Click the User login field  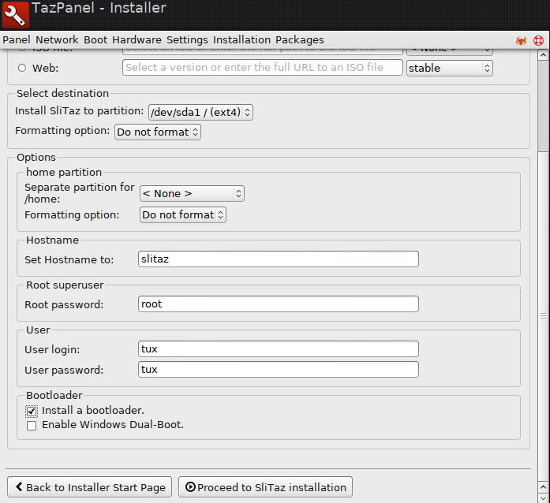tap(278, 349)
